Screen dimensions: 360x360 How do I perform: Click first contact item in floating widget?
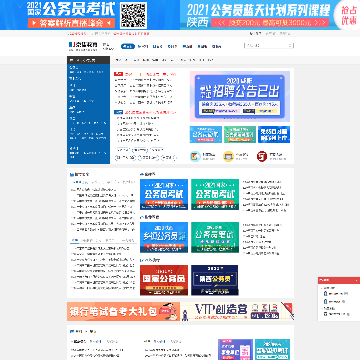337,294
